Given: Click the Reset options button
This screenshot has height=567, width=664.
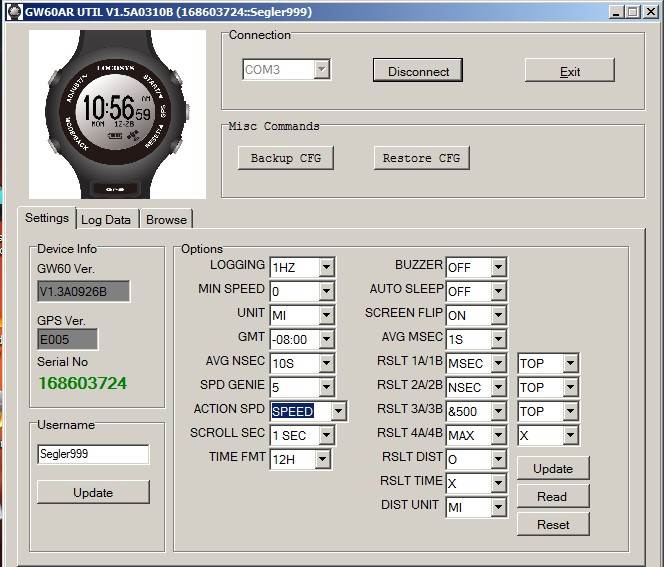Looking at the screenshot, I should coord(553,524).
